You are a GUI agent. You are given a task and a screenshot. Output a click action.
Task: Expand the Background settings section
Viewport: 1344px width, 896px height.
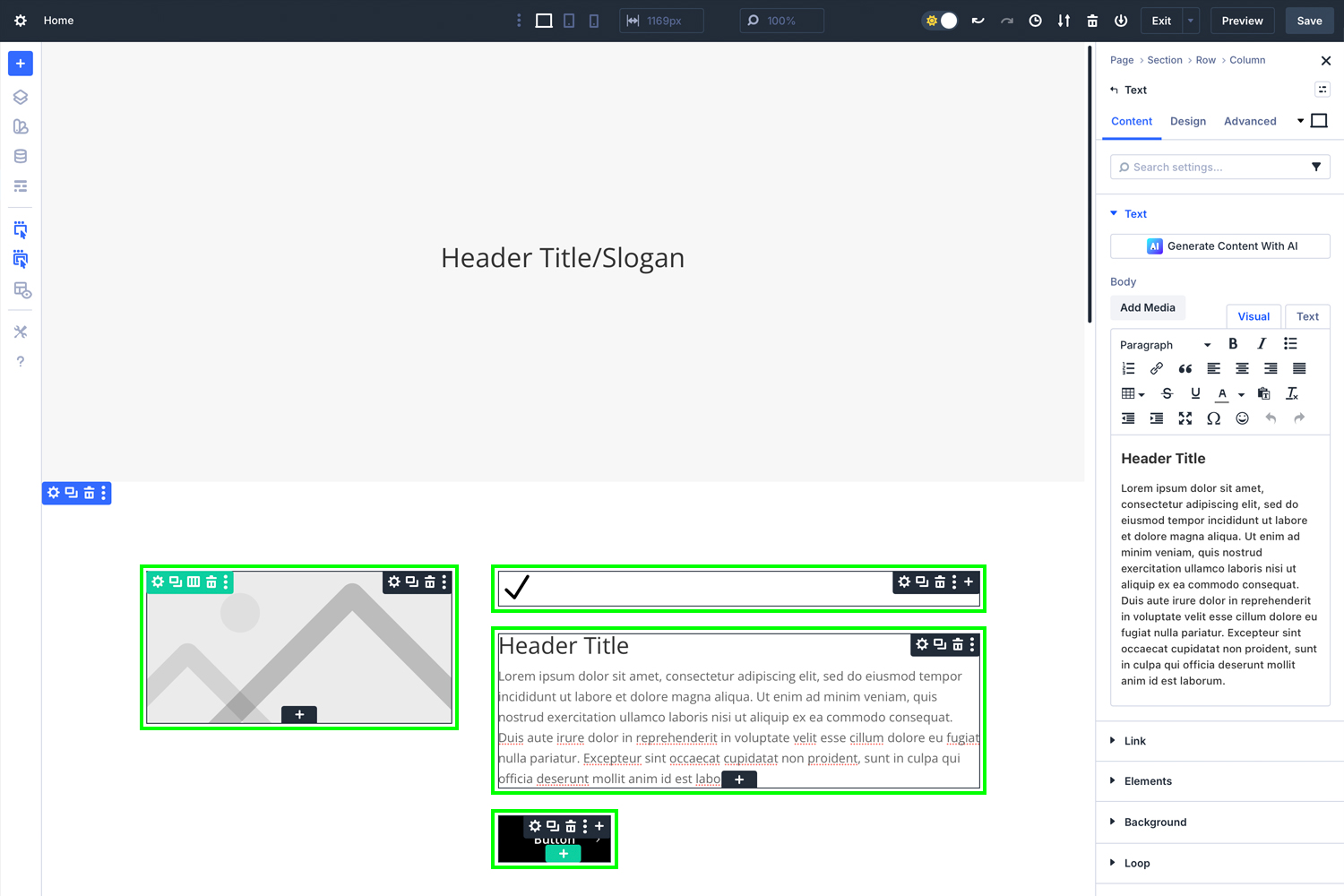coord(1156,822)
